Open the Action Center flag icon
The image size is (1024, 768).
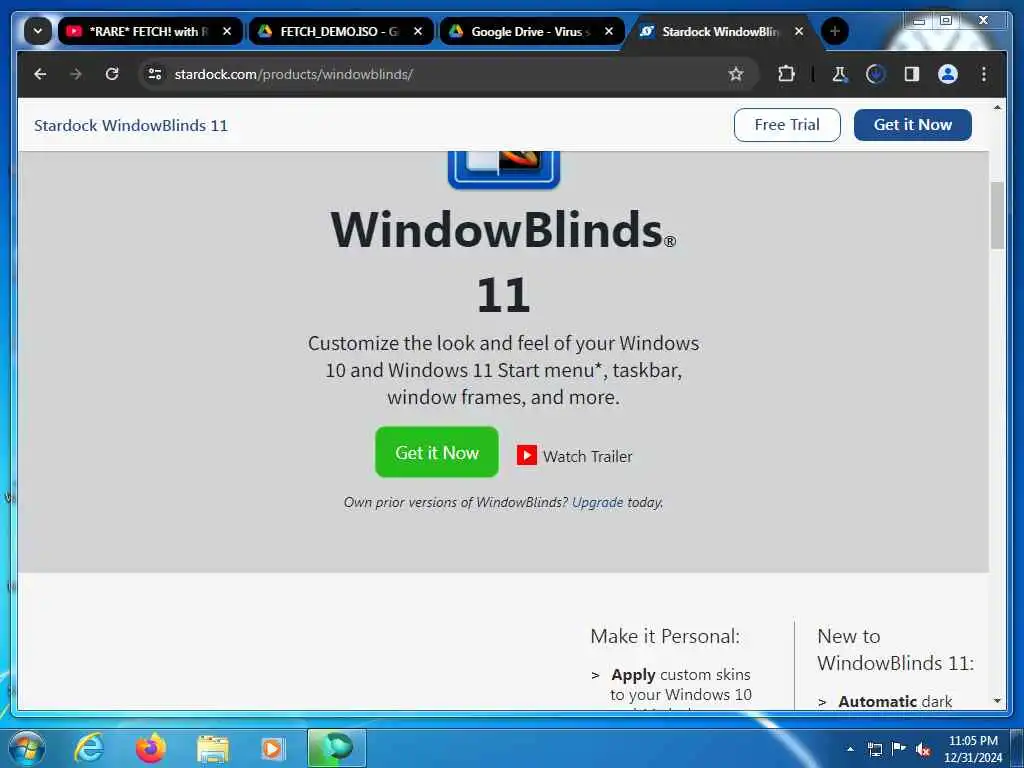coord(899,748)
